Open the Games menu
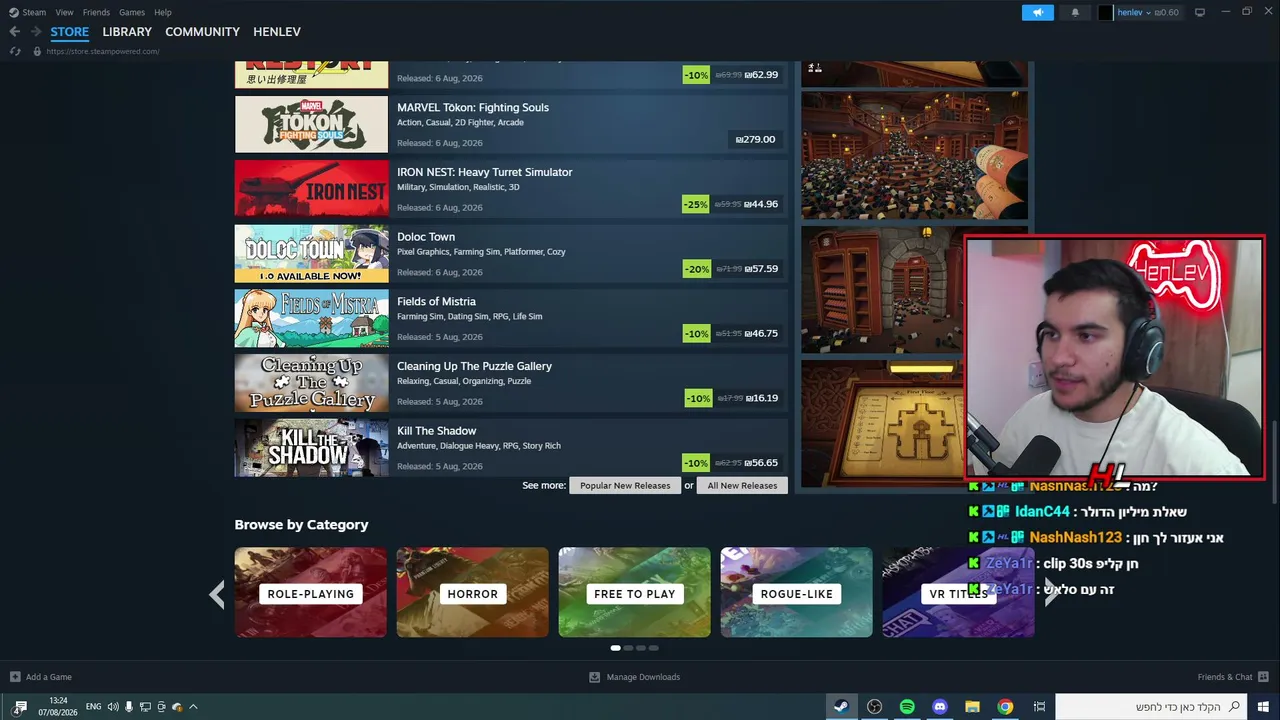The image size is (1280, 720). 132,12
